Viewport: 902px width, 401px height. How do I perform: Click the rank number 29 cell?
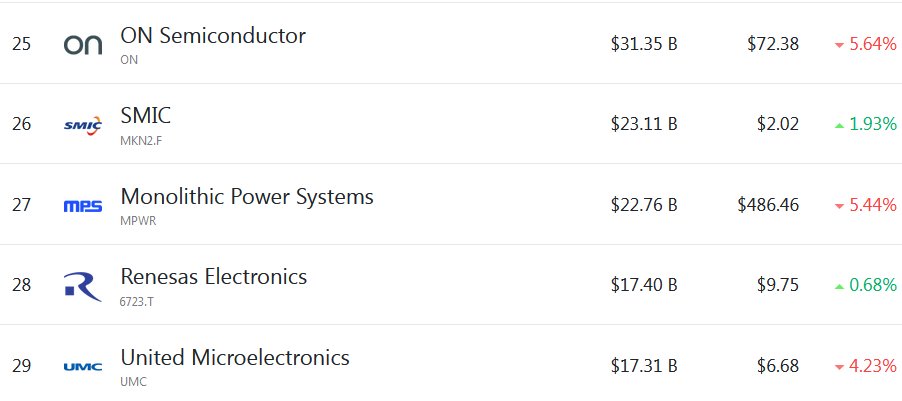tap(22, 366)
